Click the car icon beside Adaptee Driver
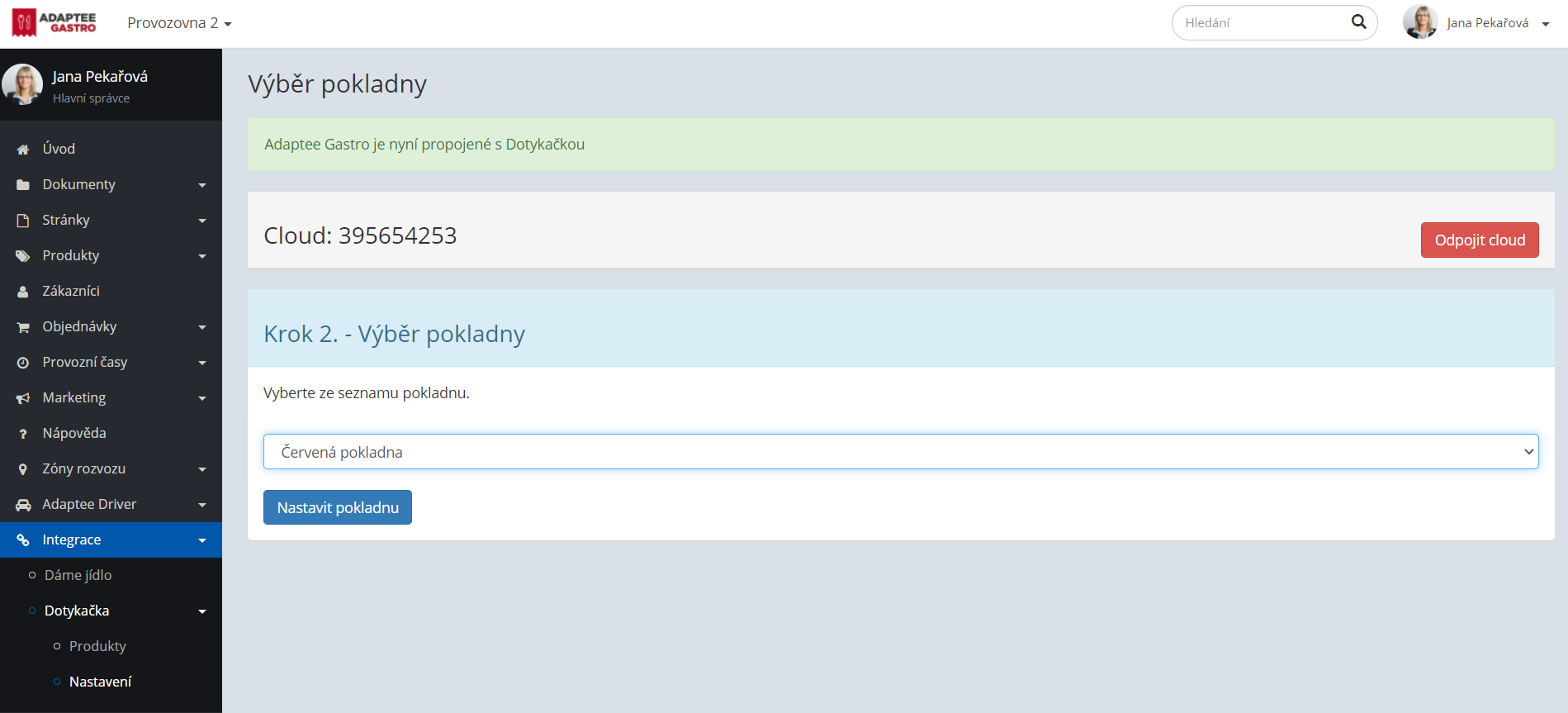 (23, 505)
